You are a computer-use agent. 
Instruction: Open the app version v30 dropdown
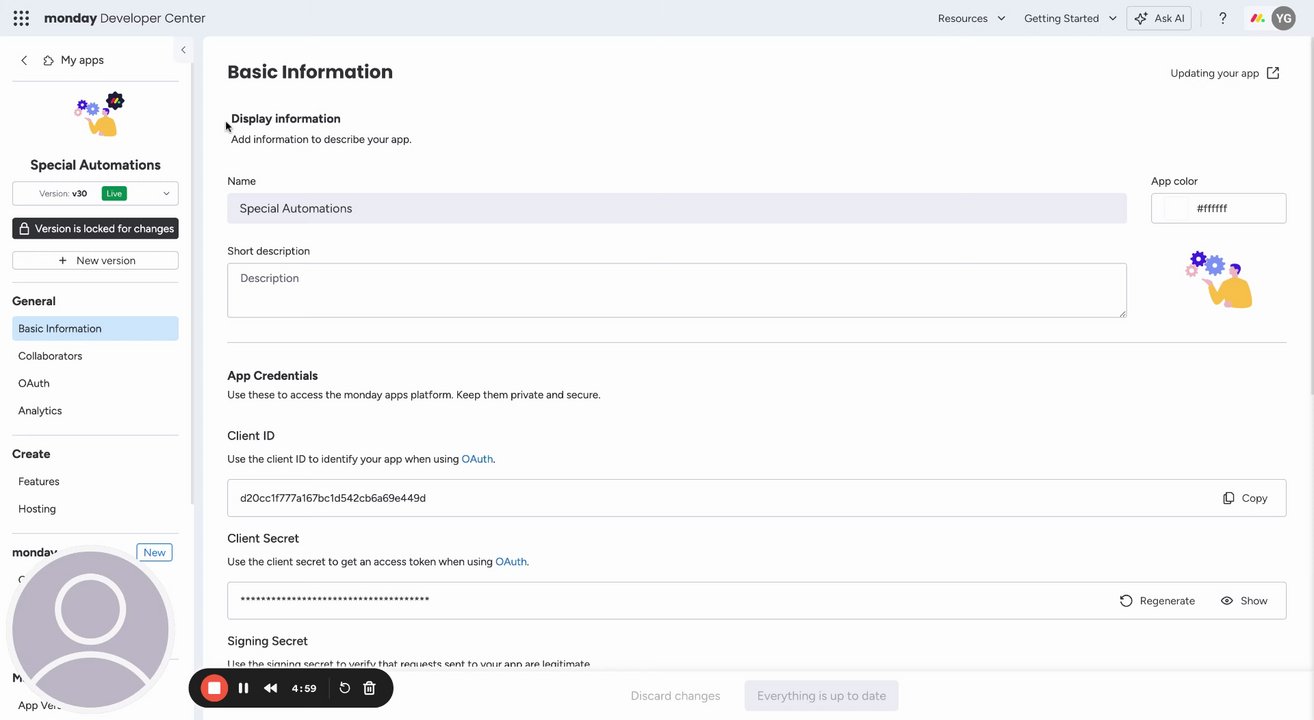tap(95, 194)
